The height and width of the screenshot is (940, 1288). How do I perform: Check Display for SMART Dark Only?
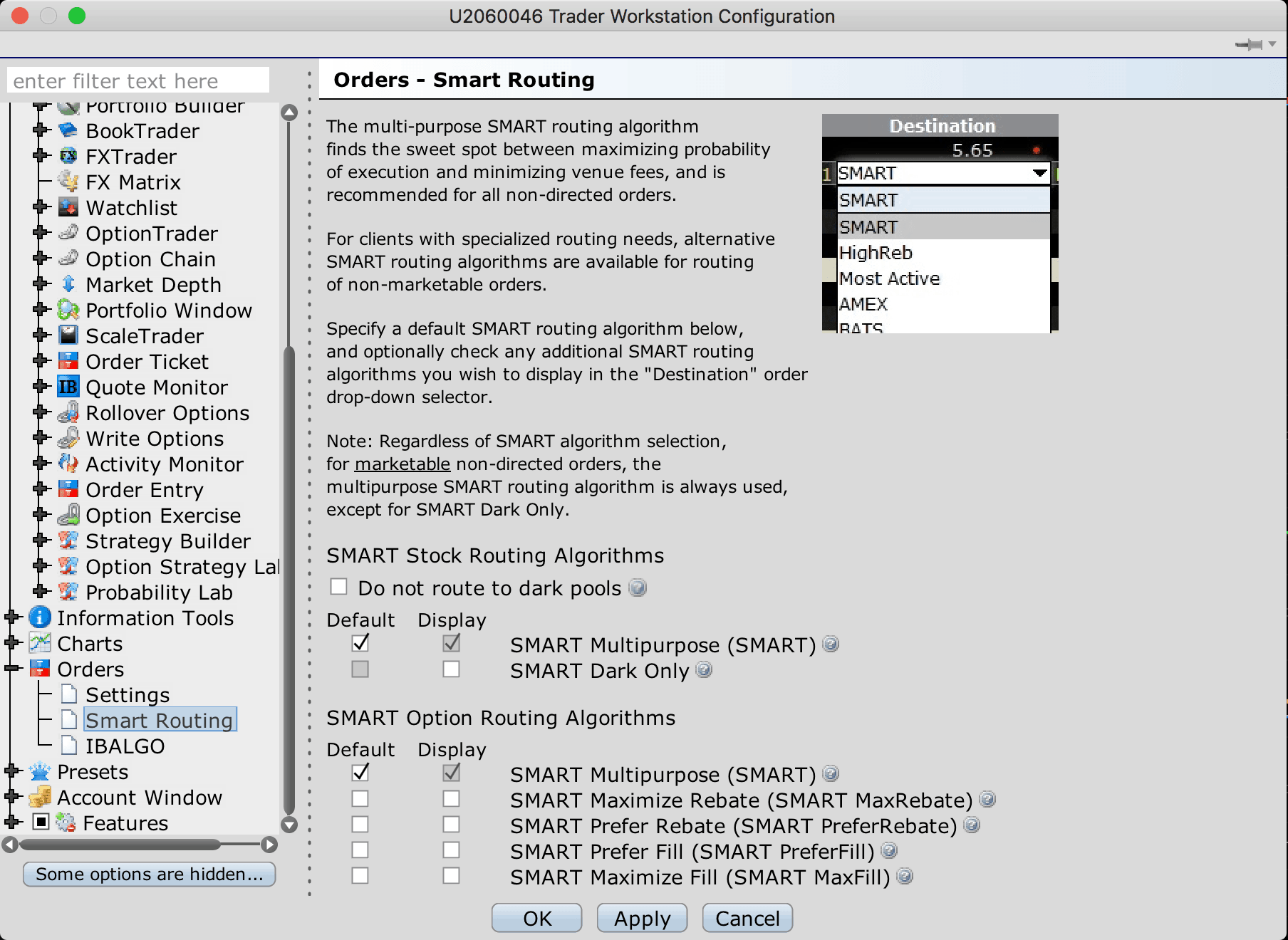(451, 669)
